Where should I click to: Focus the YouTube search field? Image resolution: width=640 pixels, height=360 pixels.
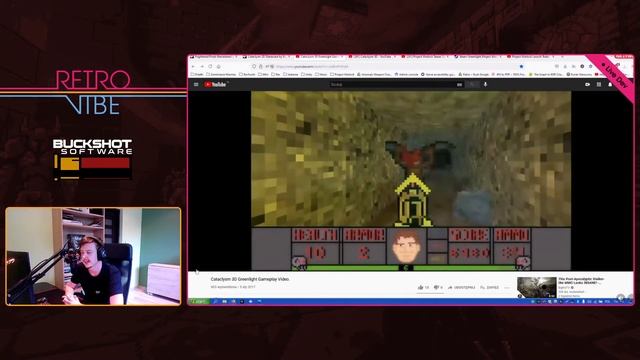[392, 84]
